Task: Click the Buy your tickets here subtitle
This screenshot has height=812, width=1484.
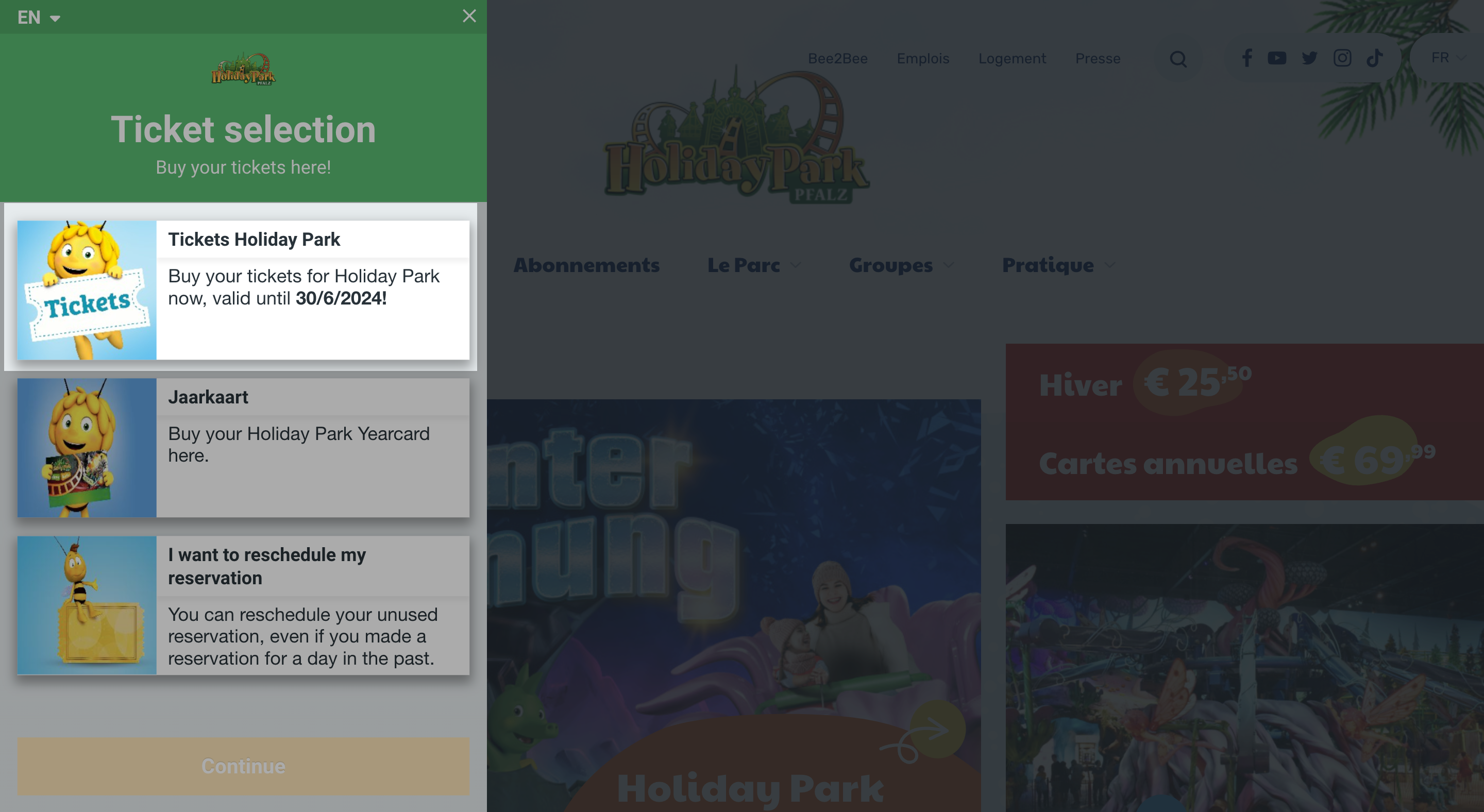Action: click(x=243, y=167)
